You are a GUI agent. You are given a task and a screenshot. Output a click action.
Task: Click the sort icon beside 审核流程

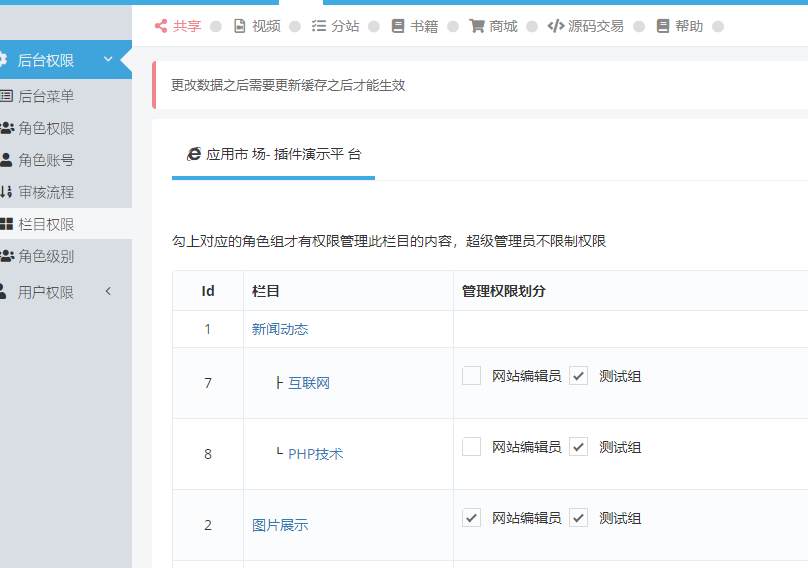click(6, 192)
